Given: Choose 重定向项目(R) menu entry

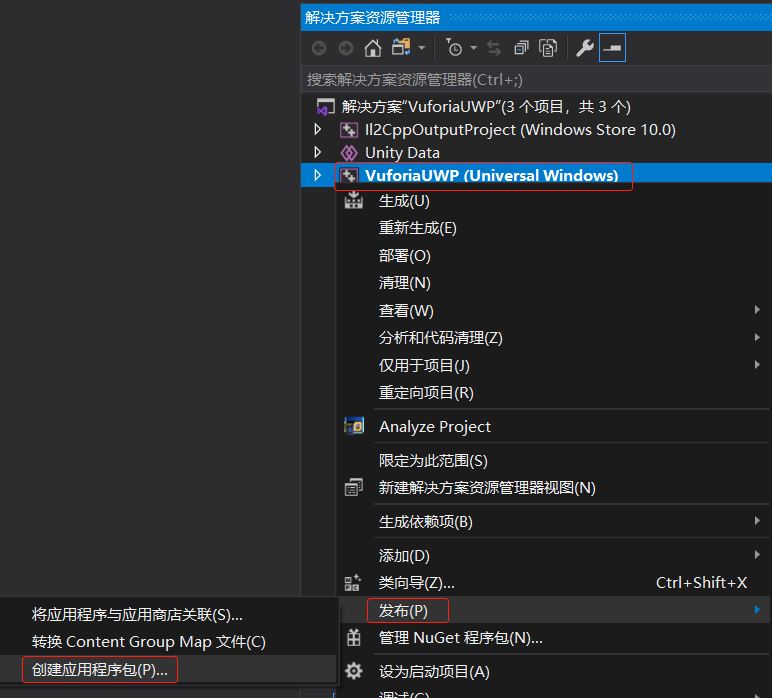Looking at the screenshot, I should (x=553, y=393).
